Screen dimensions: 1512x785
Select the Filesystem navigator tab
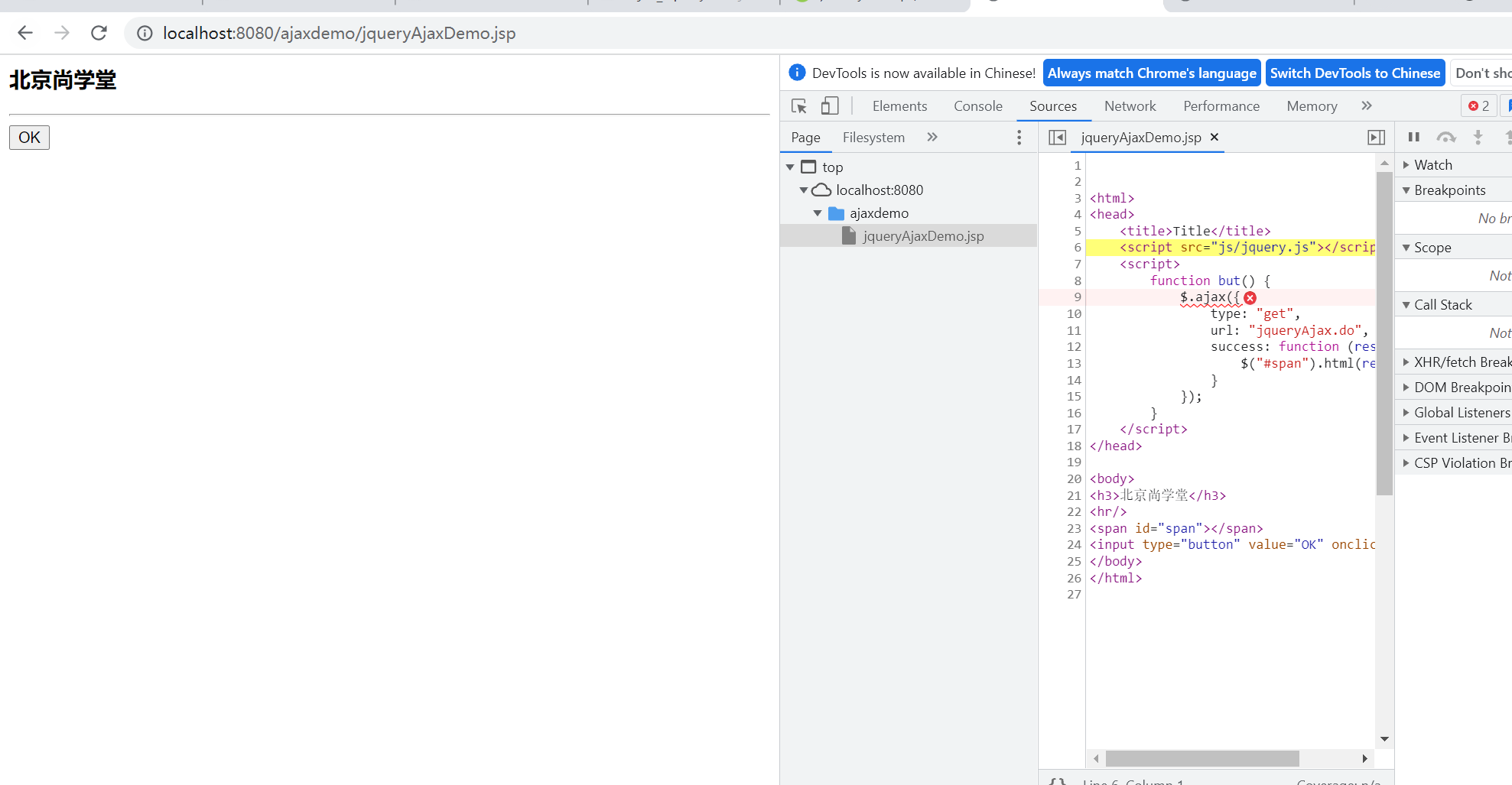click(873, 138)
